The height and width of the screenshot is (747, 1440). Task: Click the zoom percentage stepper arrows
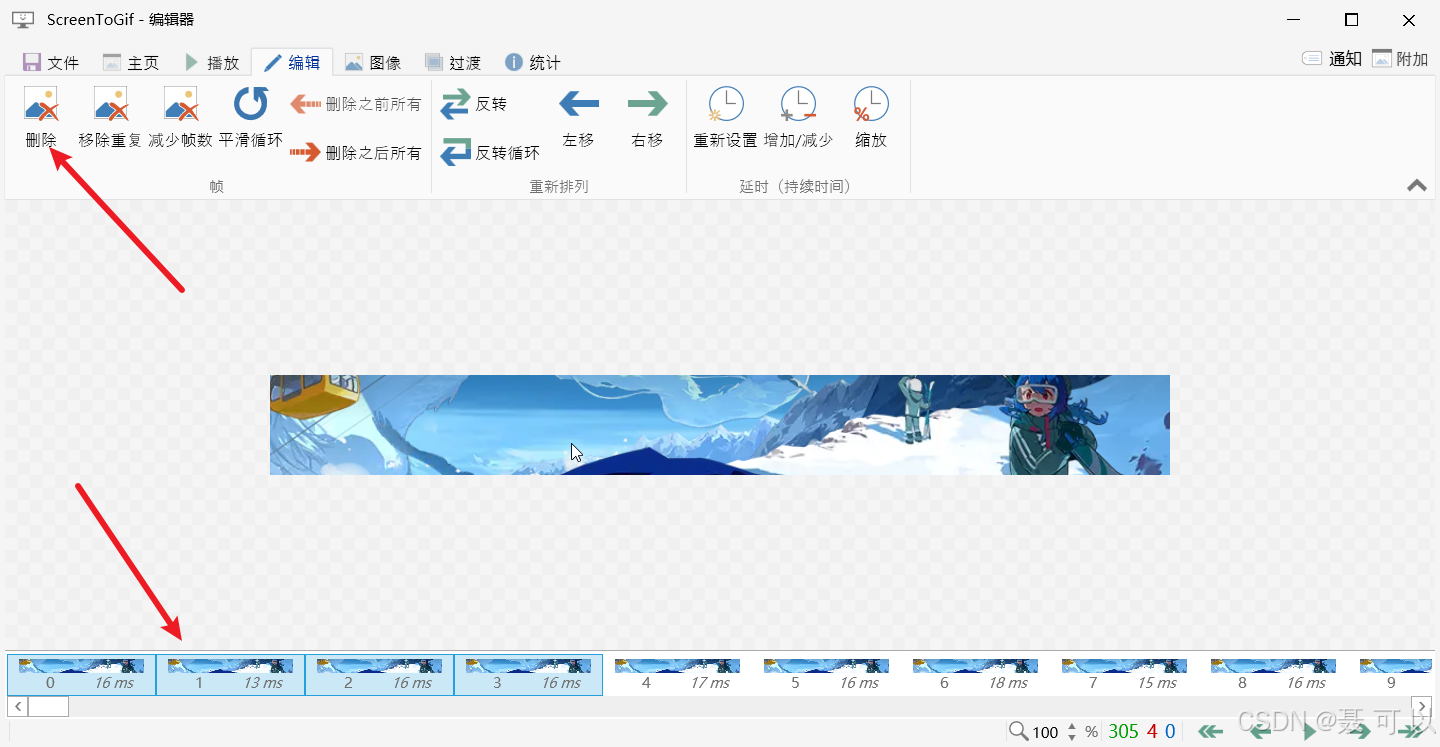(1072, 731)
